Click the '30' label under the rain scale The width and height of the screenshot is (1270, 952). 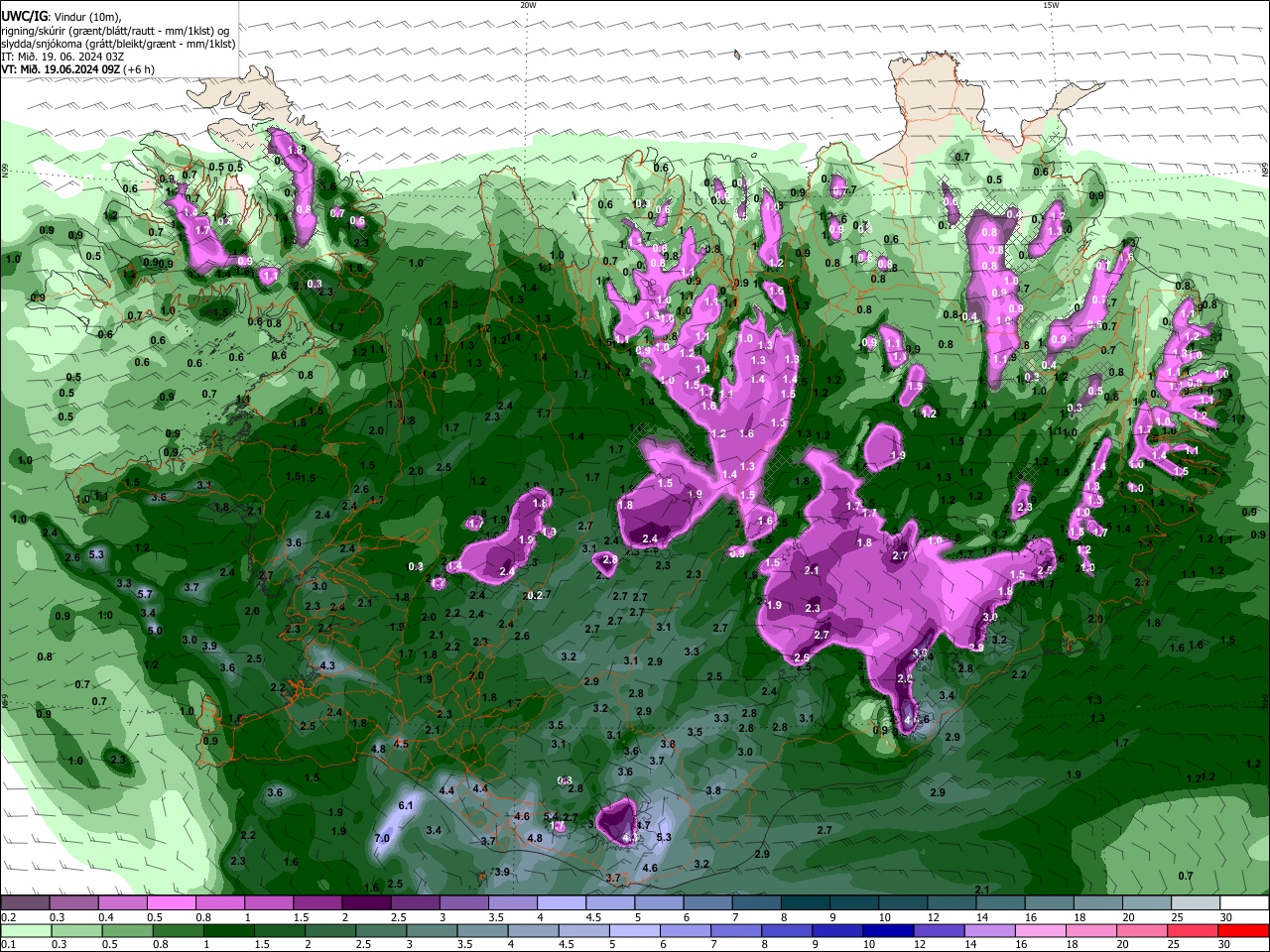tap(1226, 945)
